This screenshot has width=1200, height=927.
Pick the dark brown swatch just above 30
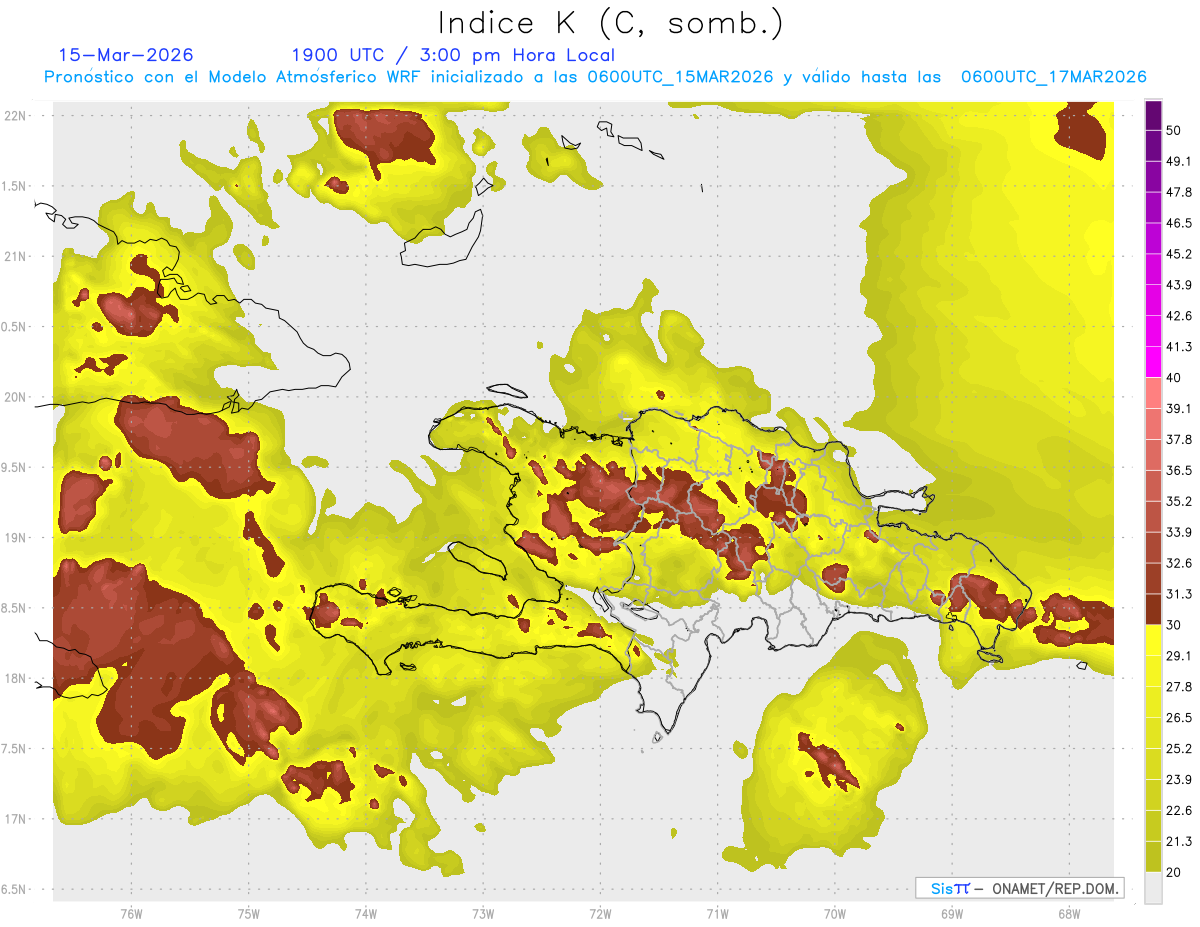1153,609
